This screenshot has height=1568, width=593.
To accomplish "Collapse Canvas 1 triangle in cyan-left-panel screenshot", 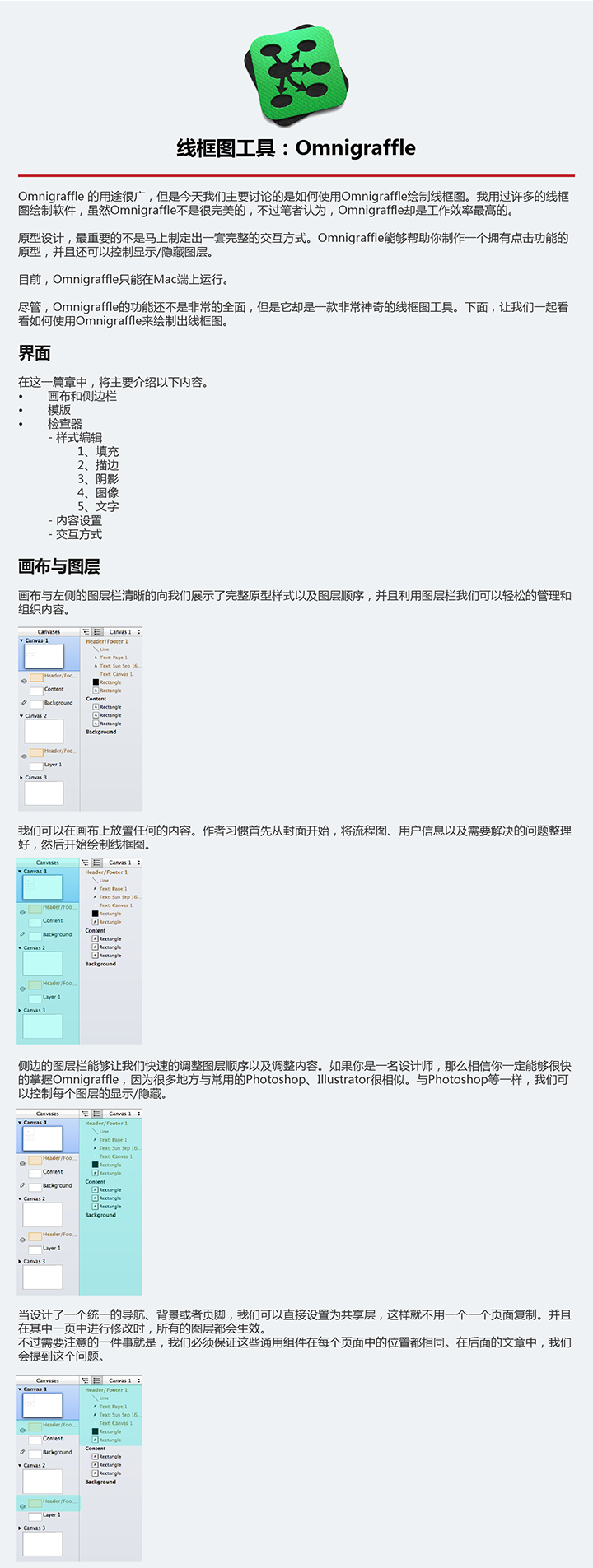I will coord(21,871).
